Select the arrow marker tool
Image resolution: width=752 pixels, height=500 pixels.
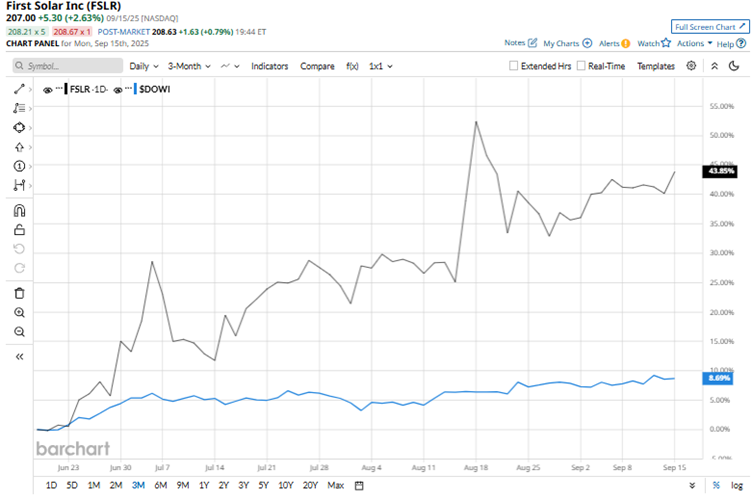(x=19, y=147)
